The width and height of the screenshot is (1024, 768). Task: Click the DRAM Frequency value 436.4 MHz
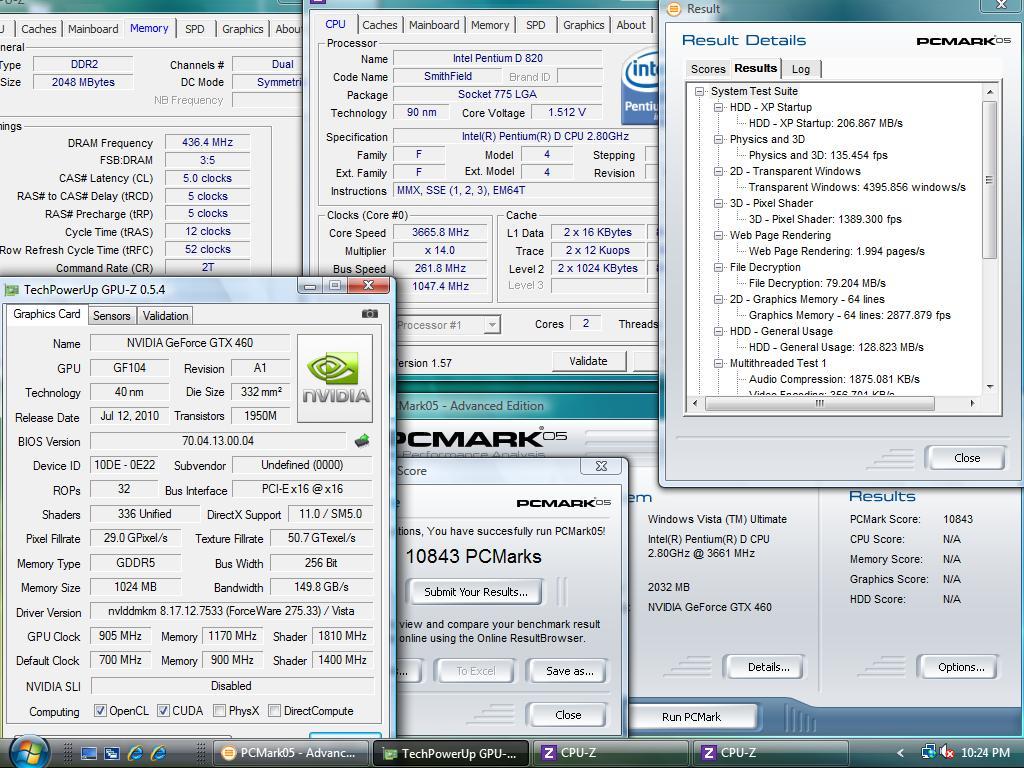coord(207,142)
